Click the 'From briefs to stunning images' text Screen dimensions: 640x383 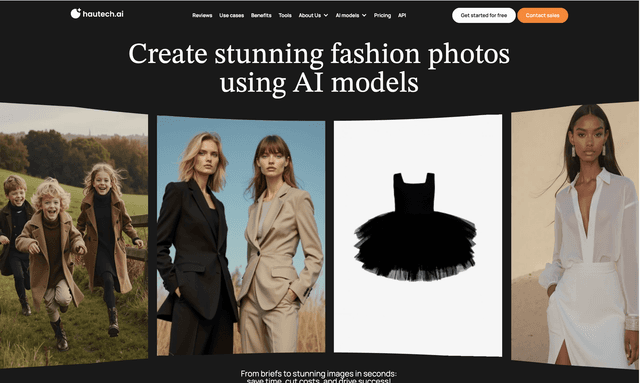click(x=318, y=377)
